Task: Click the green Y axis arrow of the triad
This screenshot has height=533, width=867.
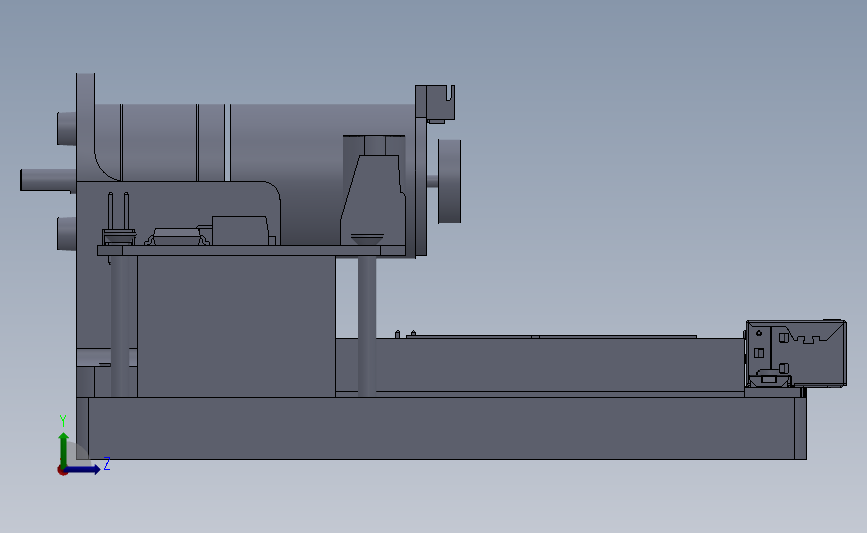Action: click(x=64, y=450)
